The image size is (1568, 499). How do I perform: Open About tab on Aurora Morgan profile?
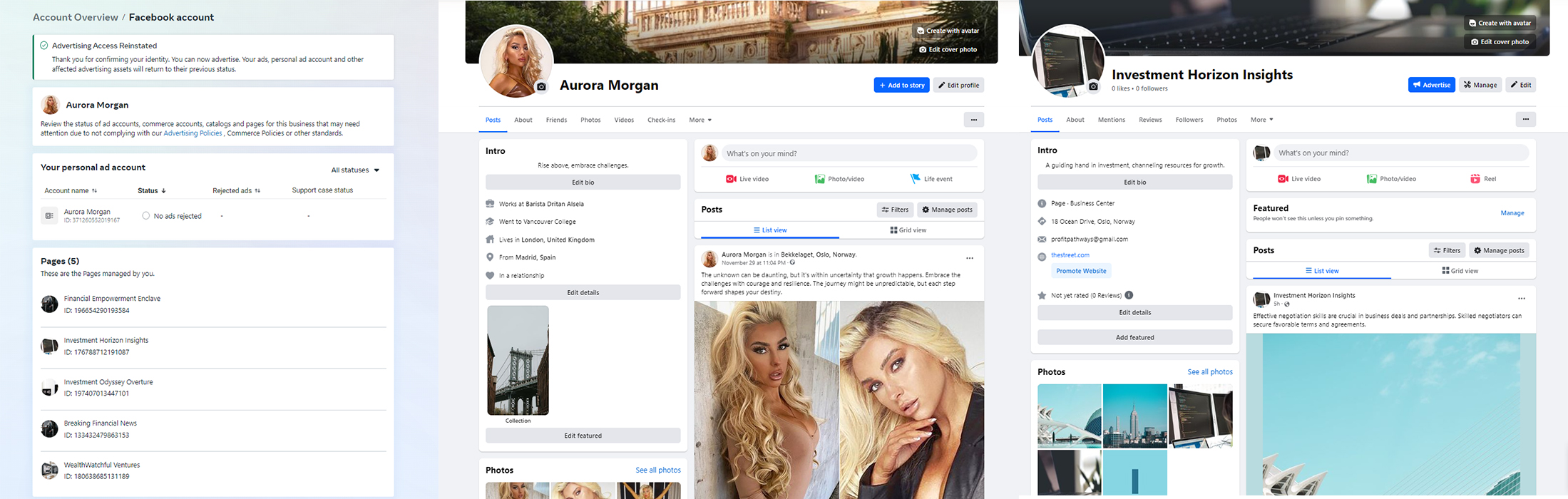(523, 120)
